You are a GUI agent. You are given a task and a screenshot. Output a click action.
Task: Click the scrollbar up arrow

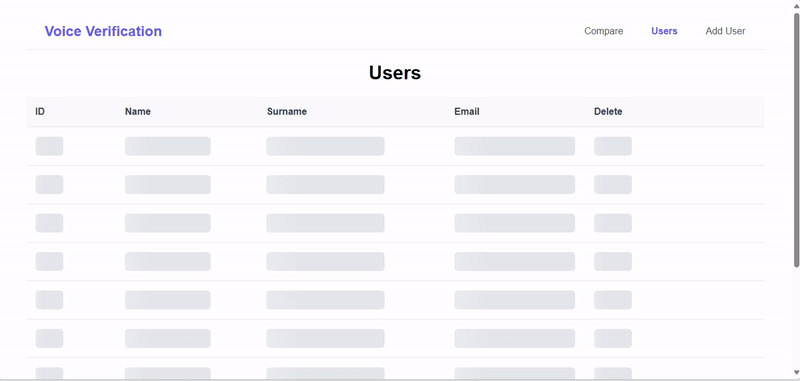(796, 5)
